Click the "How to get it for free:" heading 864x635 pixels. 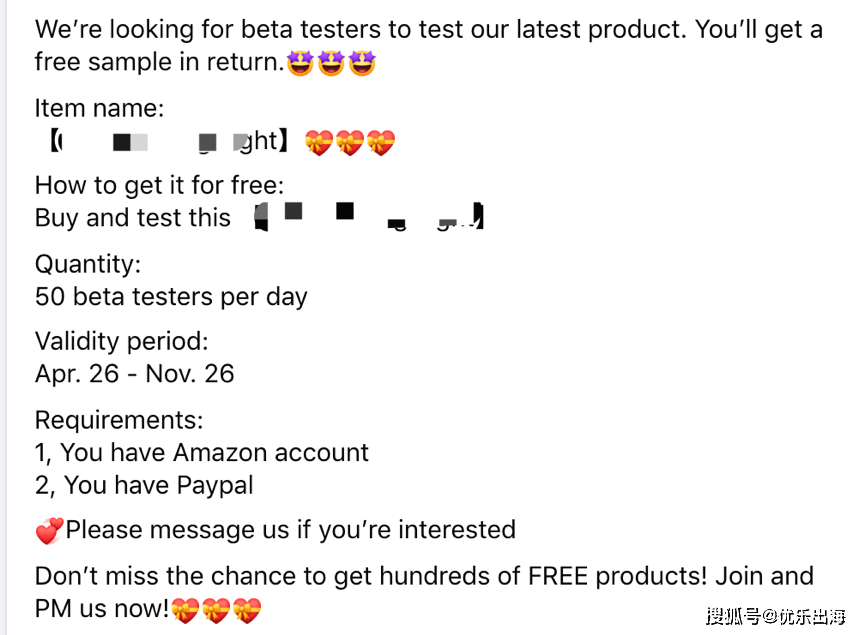[159, 185]
